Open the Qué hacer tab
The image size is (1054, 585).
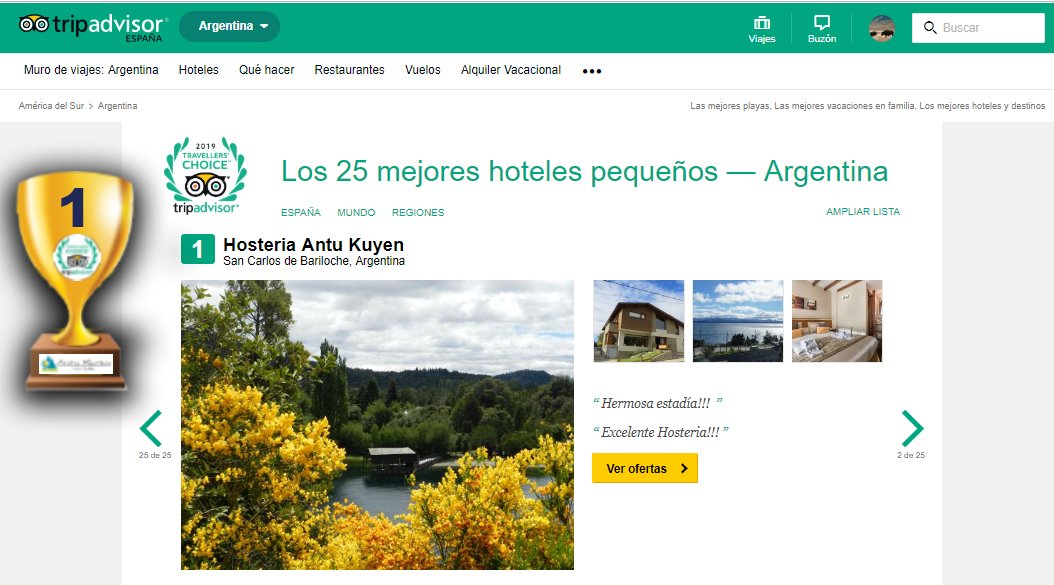pos(266,70)
